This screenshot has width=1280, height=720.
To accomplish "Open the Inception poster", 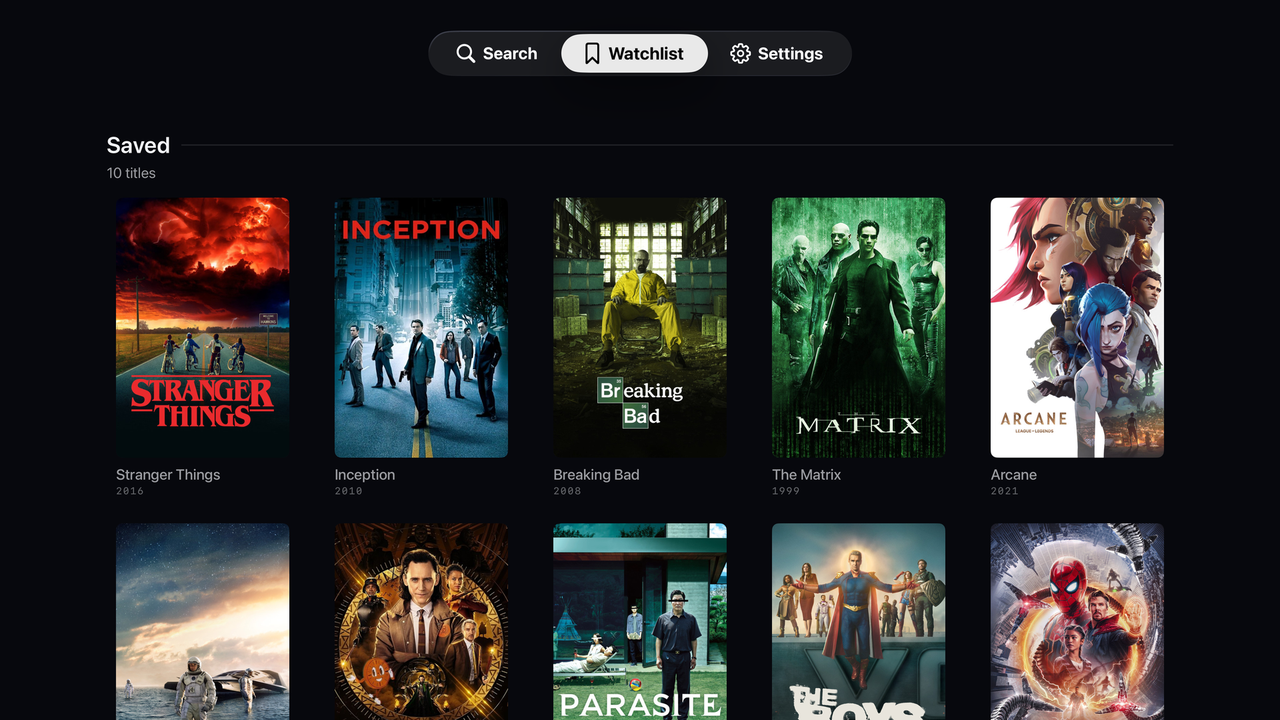I will [x=421, y=327].
